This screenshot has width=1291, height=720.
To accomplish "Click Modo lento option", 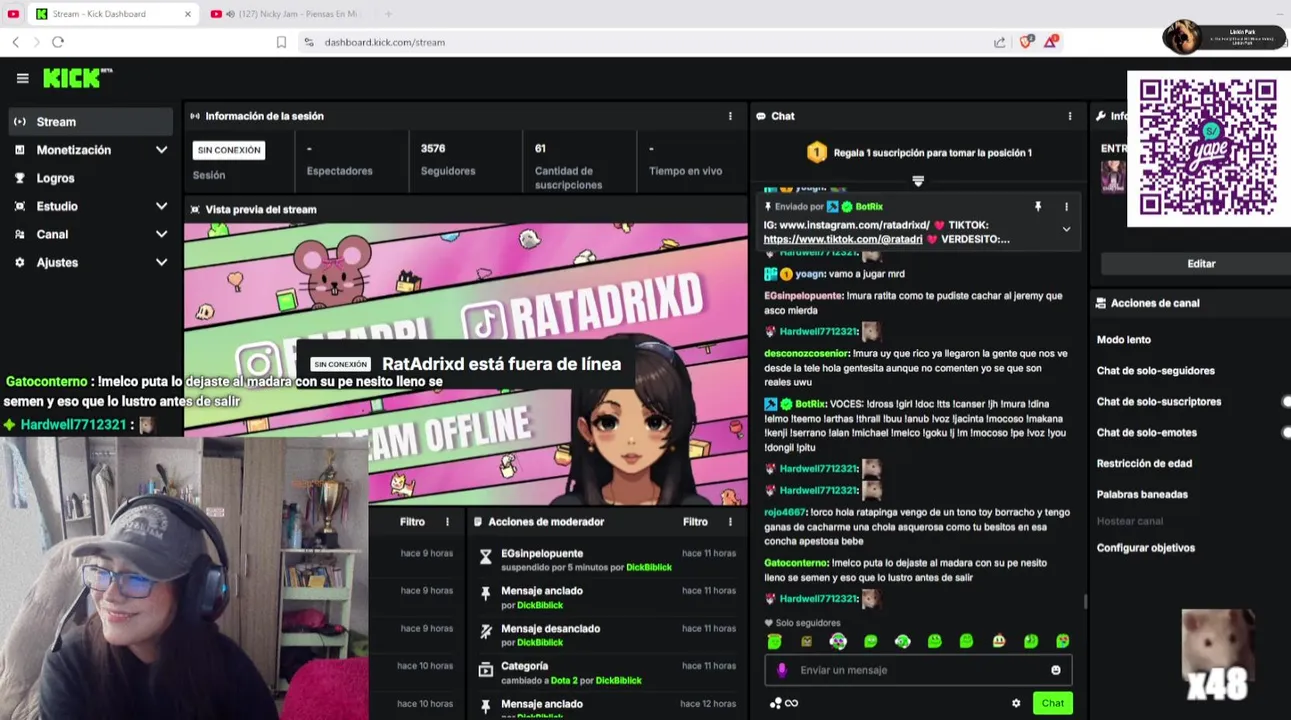I will [x=1123, y=340].
